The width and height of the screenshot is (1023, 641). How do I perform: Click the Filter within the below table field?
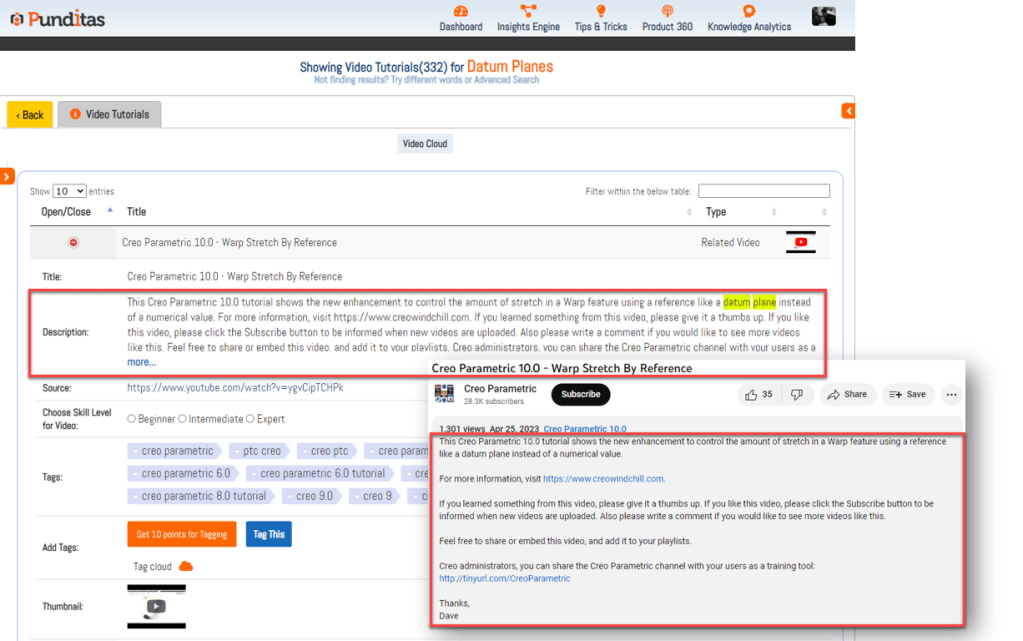763,191
